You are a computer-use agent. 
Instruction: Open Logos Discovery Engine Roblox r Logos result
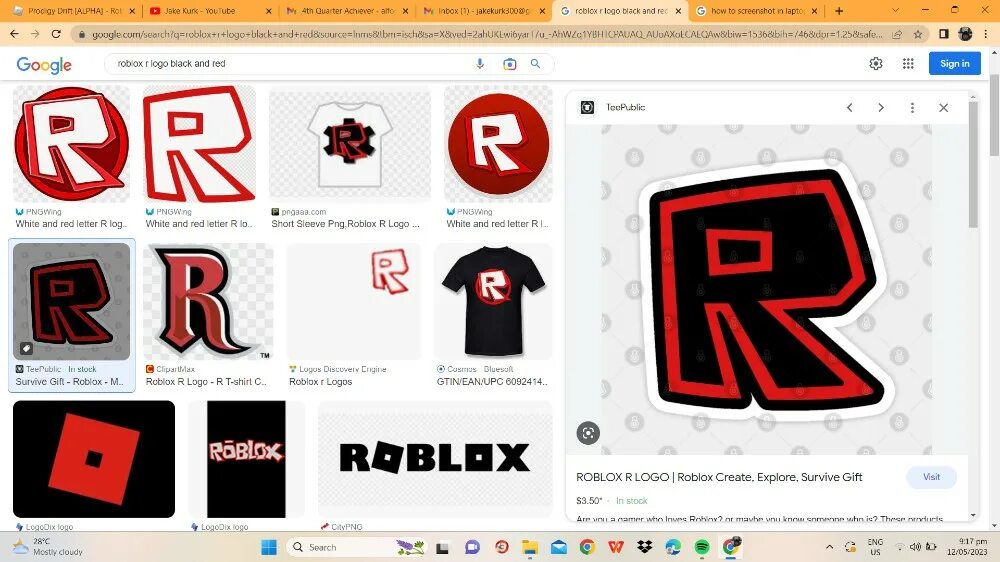coord(354,302)
